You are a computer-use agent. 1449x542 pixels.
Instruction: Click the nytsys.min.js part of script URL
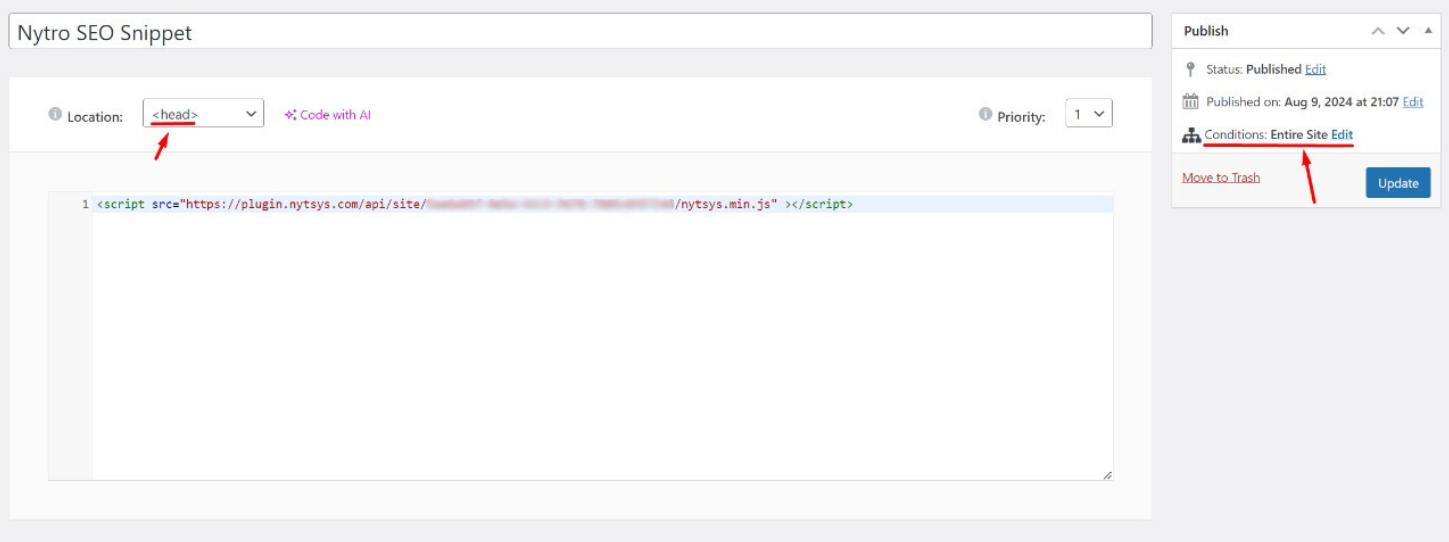point(727,204)
